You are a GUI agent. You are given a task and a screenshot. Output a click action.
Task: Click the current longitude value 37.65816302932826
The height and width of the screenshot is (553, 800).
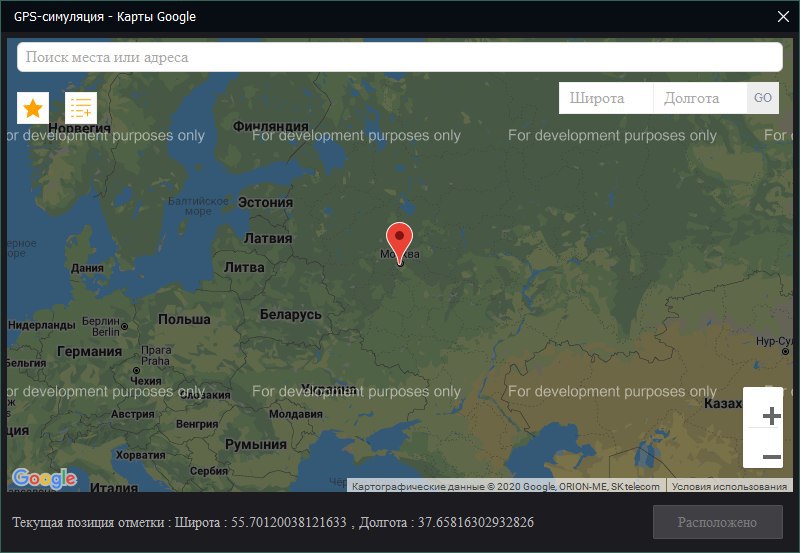point(476,522)
